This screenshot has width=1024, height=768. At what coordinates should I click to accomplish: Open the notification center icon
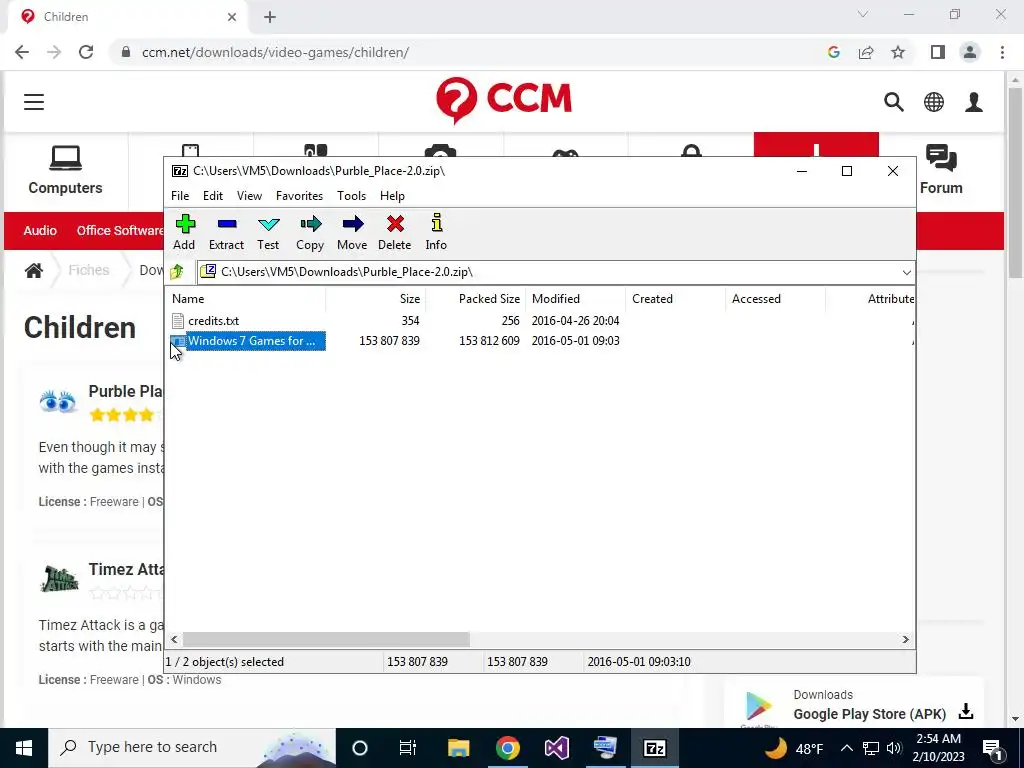point(992,748)
